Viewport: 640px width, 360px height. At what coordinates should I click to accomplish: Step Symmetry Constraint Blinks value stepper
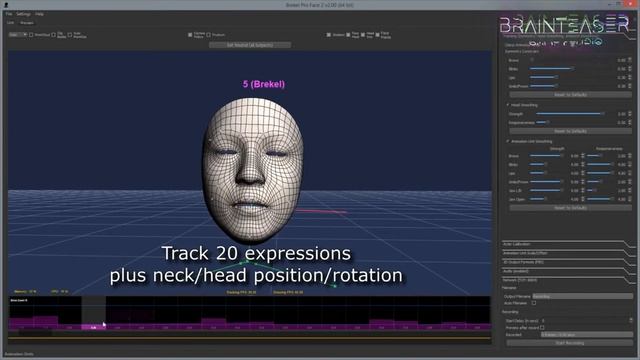(630, 69)
